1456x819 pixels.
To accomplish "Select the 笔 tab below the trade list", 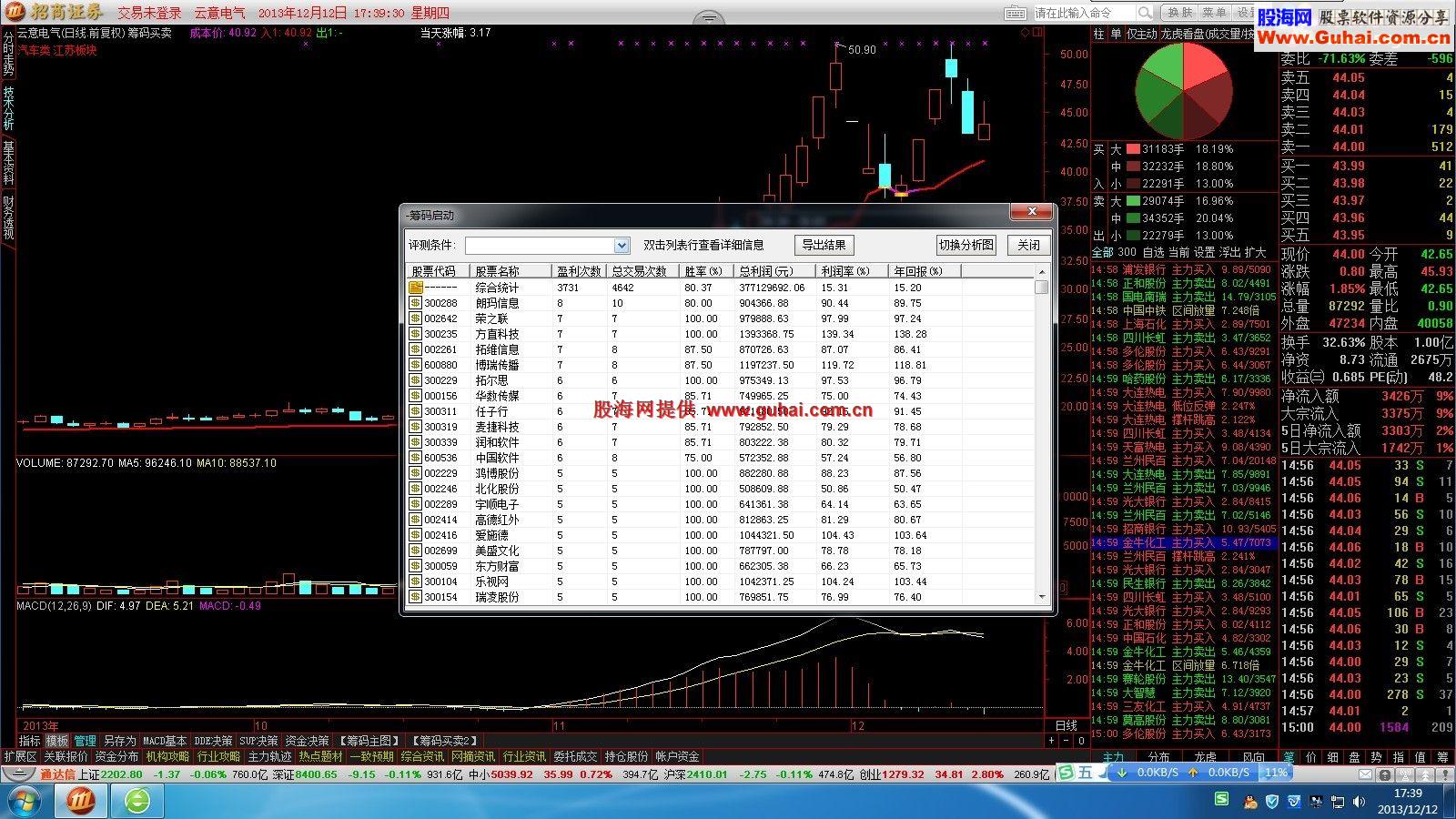I will 1289,756.
